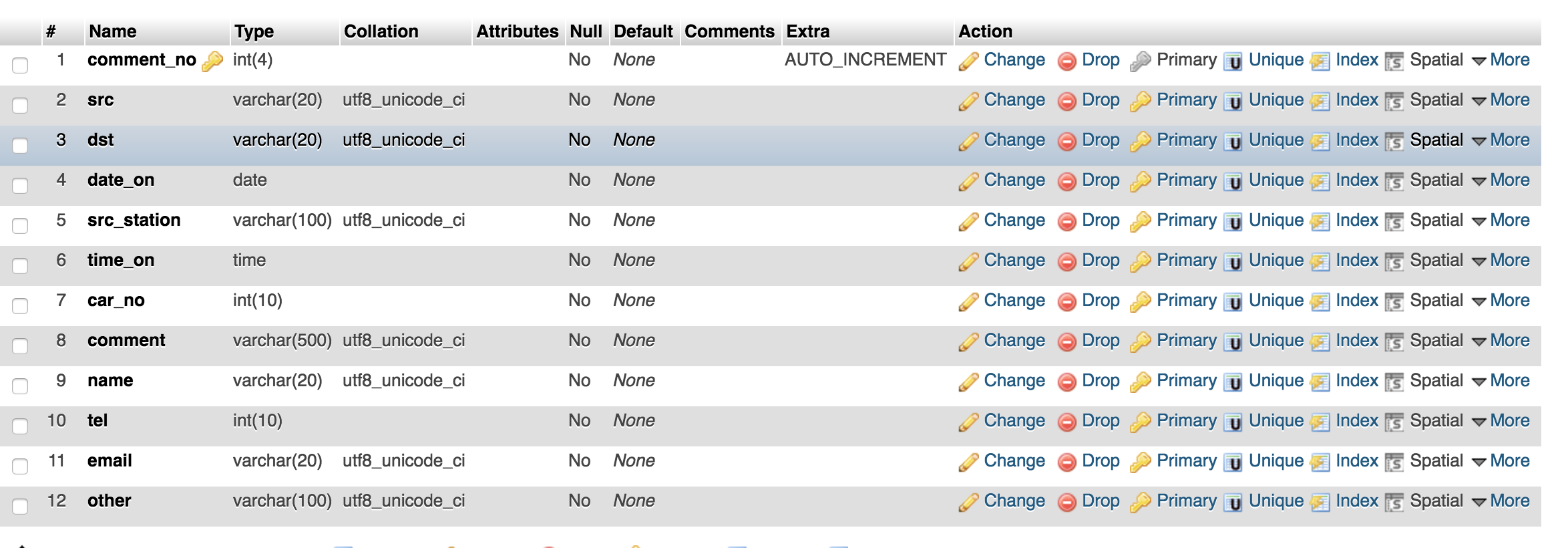Viewport: 1568px width, 548px height.
Task: Tick the checkbox for comment_no column
Action: pyautogui.click(x=20, y=65)
